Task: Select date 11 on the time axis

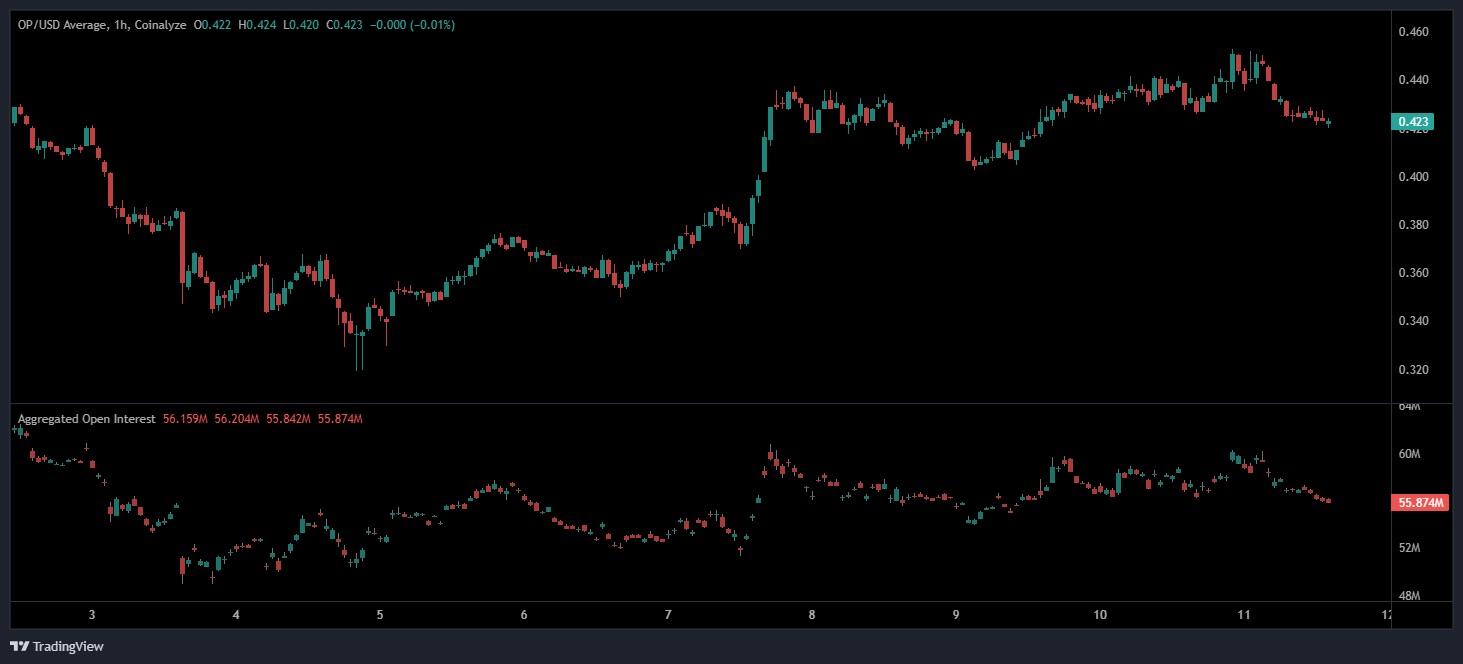Action: [1243, 615]
